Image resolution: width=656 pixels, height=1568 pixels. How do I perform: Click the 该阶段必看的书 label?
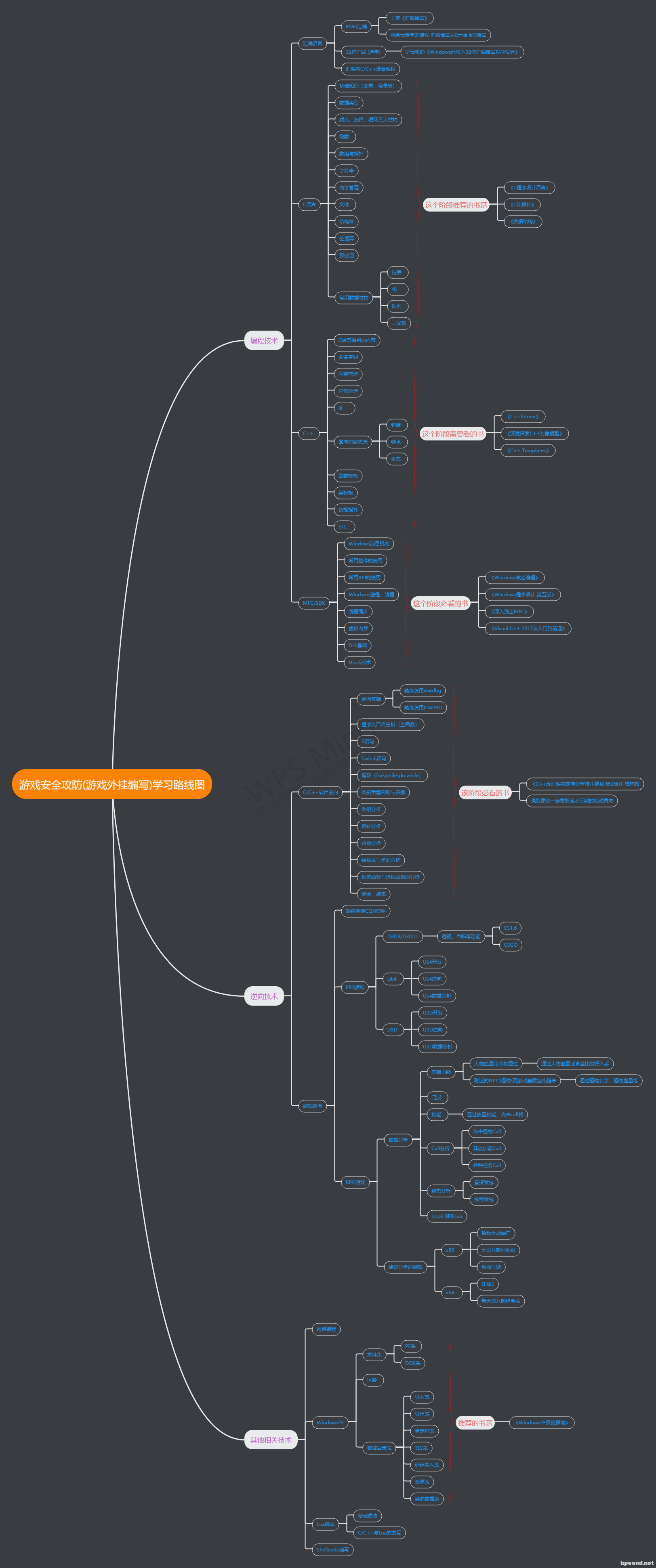click(x=486, y=792)
